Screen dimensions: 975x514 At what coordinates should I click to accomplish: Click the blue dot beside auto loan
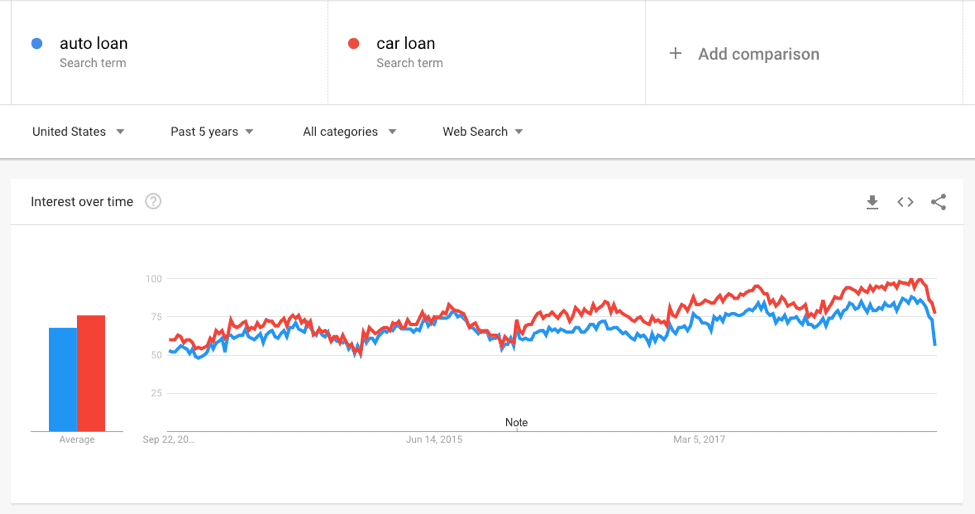tap(37, 44)
